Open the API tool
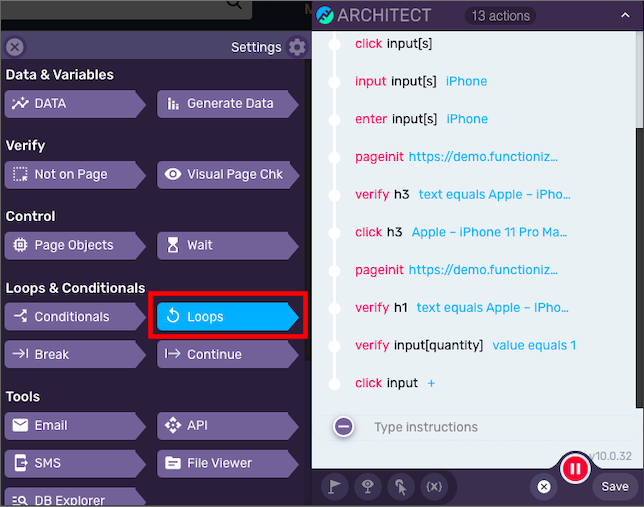This screenshot has height=507, width=644. click(228, 426)
